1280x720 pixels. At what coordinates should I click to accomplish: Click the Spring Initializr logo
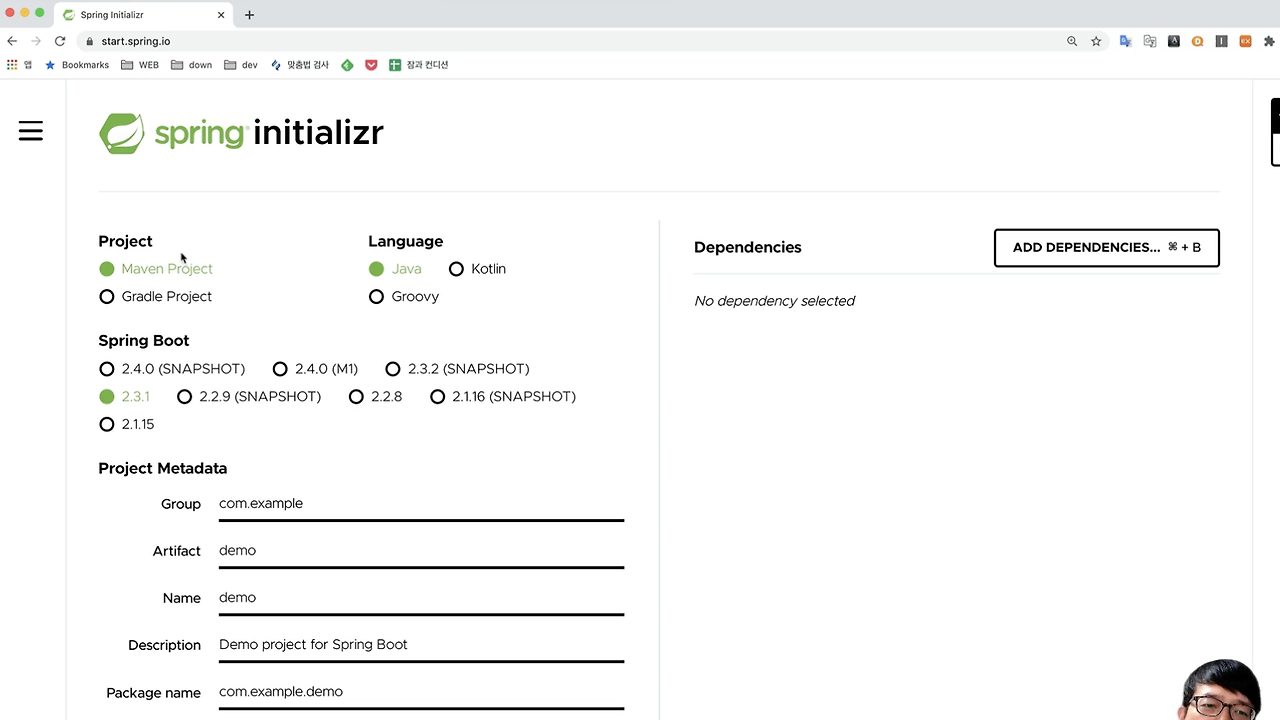(x=241, y=133)
